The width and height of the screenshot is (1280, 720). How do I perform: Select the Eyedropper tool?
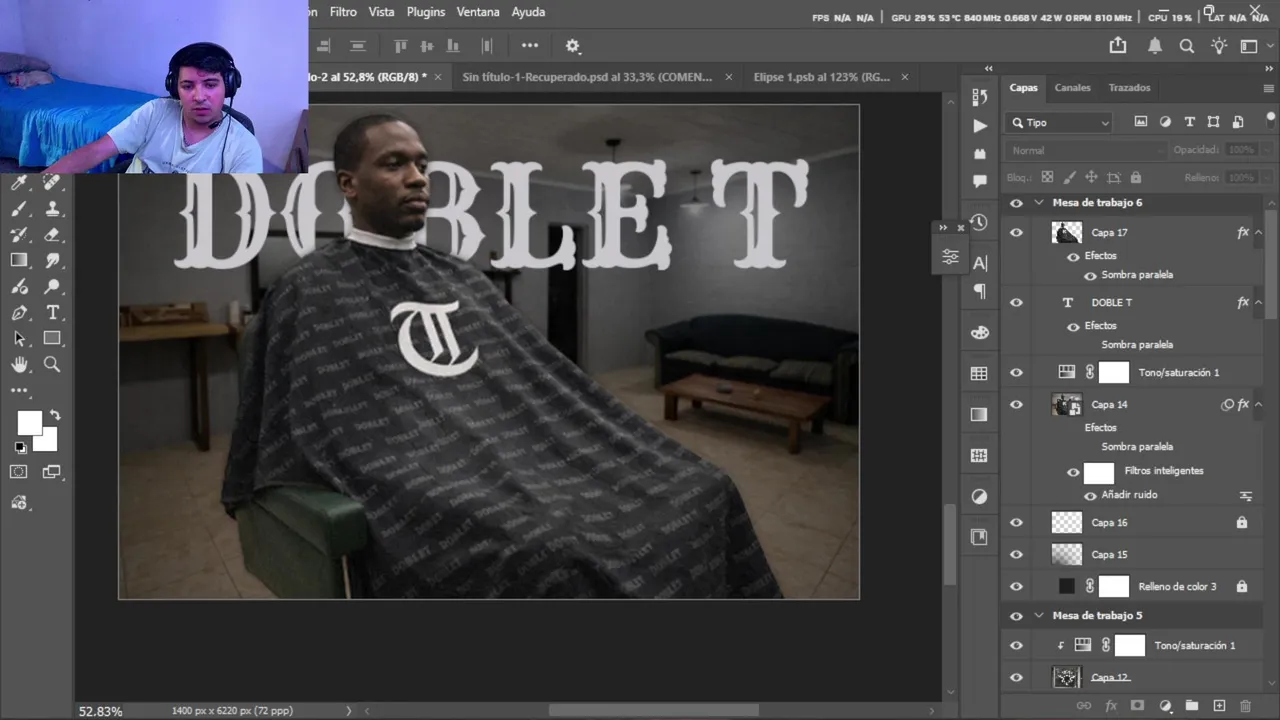(x=19, y=183)
